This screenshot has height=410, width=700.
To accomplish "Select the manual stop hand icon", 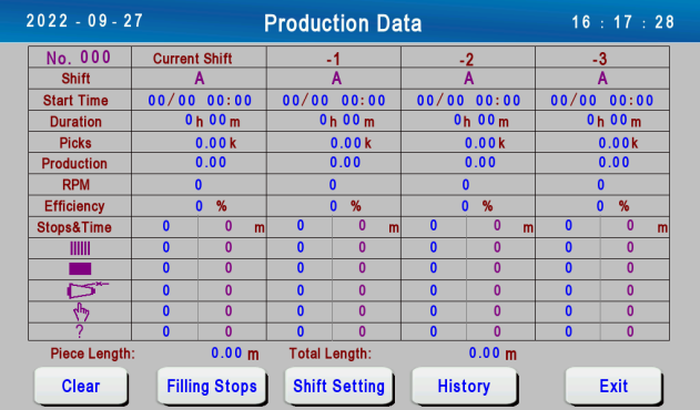I will [81, 312].
